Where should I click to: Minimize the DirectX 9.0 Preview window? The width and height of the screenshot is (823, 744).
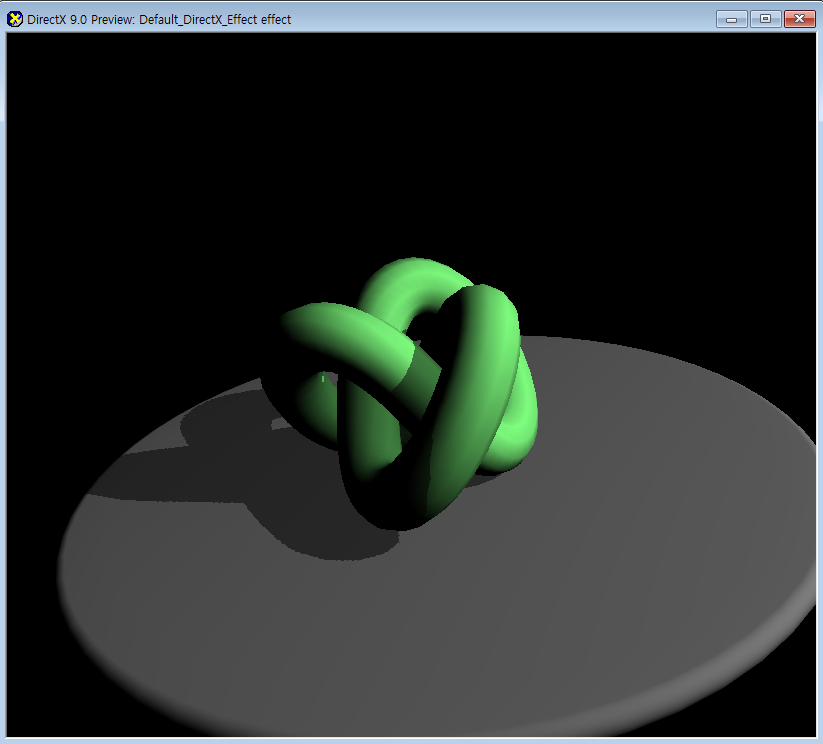pos(732,19)
